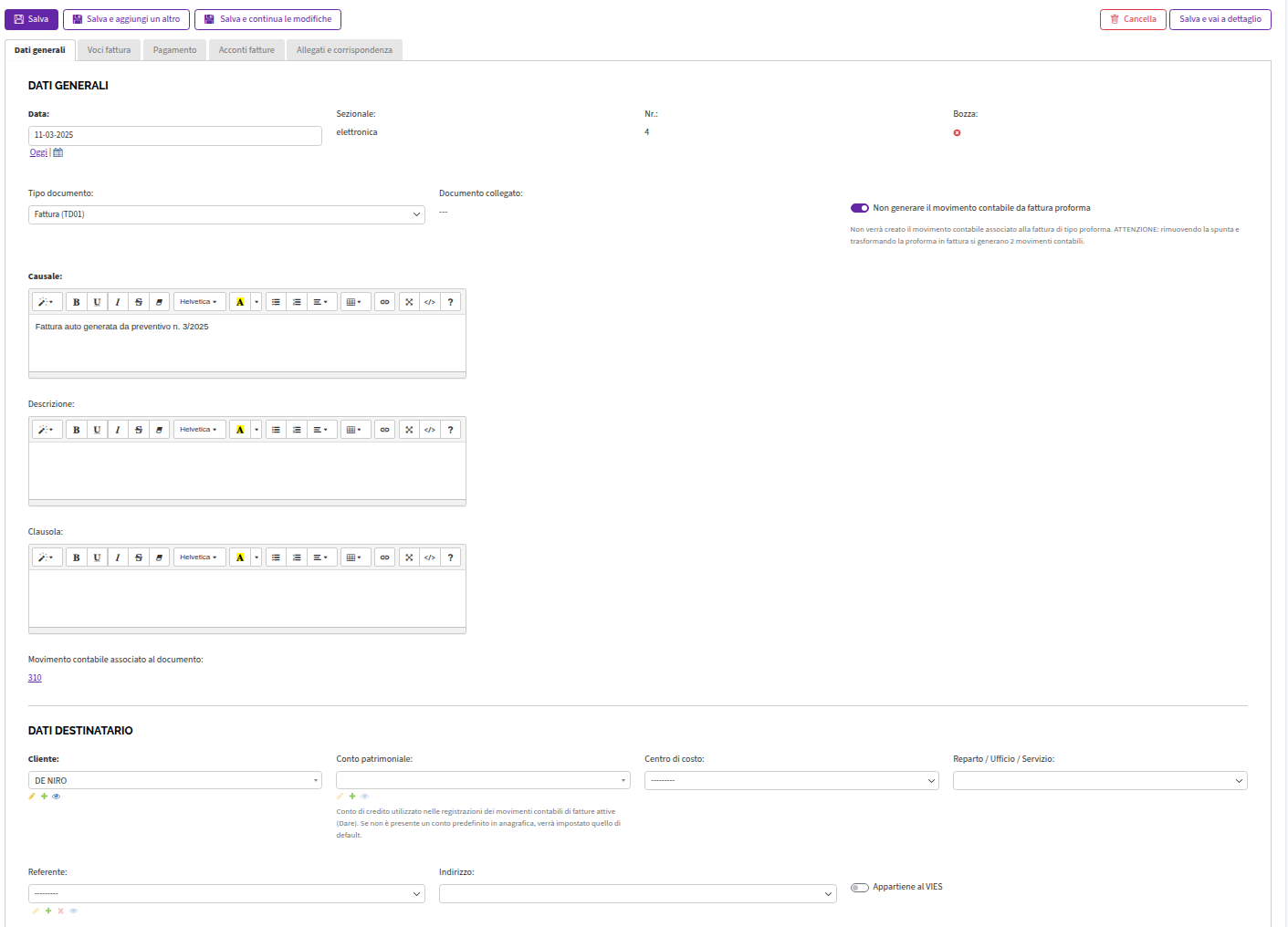Image resolution: width=1288 pixels, height=927 pixels.
Task: Open the Cliente dropdown showing DE NIRO
Action: tap(175, 781)
